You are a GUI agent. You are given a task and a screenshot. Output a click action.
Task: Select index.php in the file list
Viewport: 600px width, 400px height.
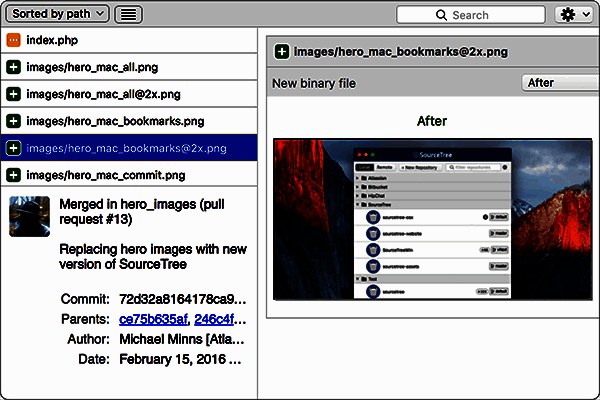pyautogui.click(x=129, y=40)
